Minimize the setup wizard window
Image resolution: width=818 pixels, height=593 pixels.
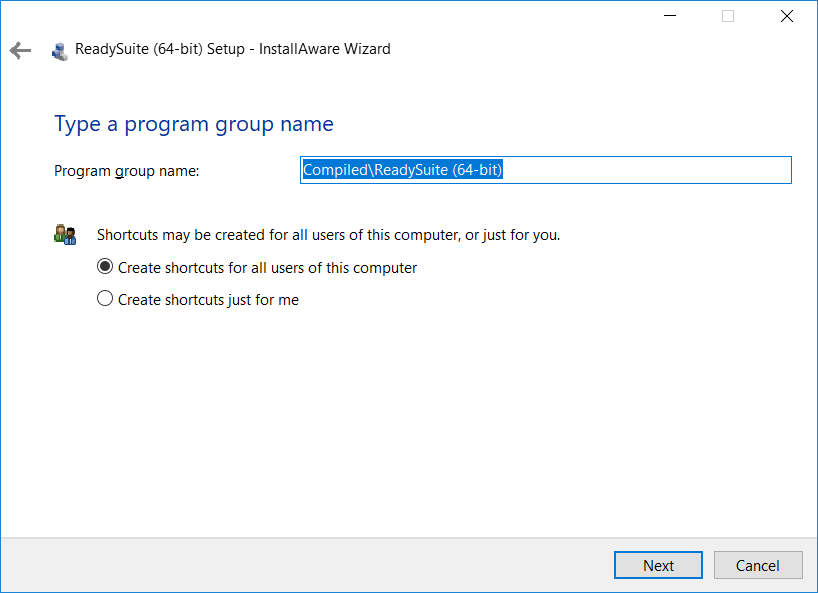(670, 16)
